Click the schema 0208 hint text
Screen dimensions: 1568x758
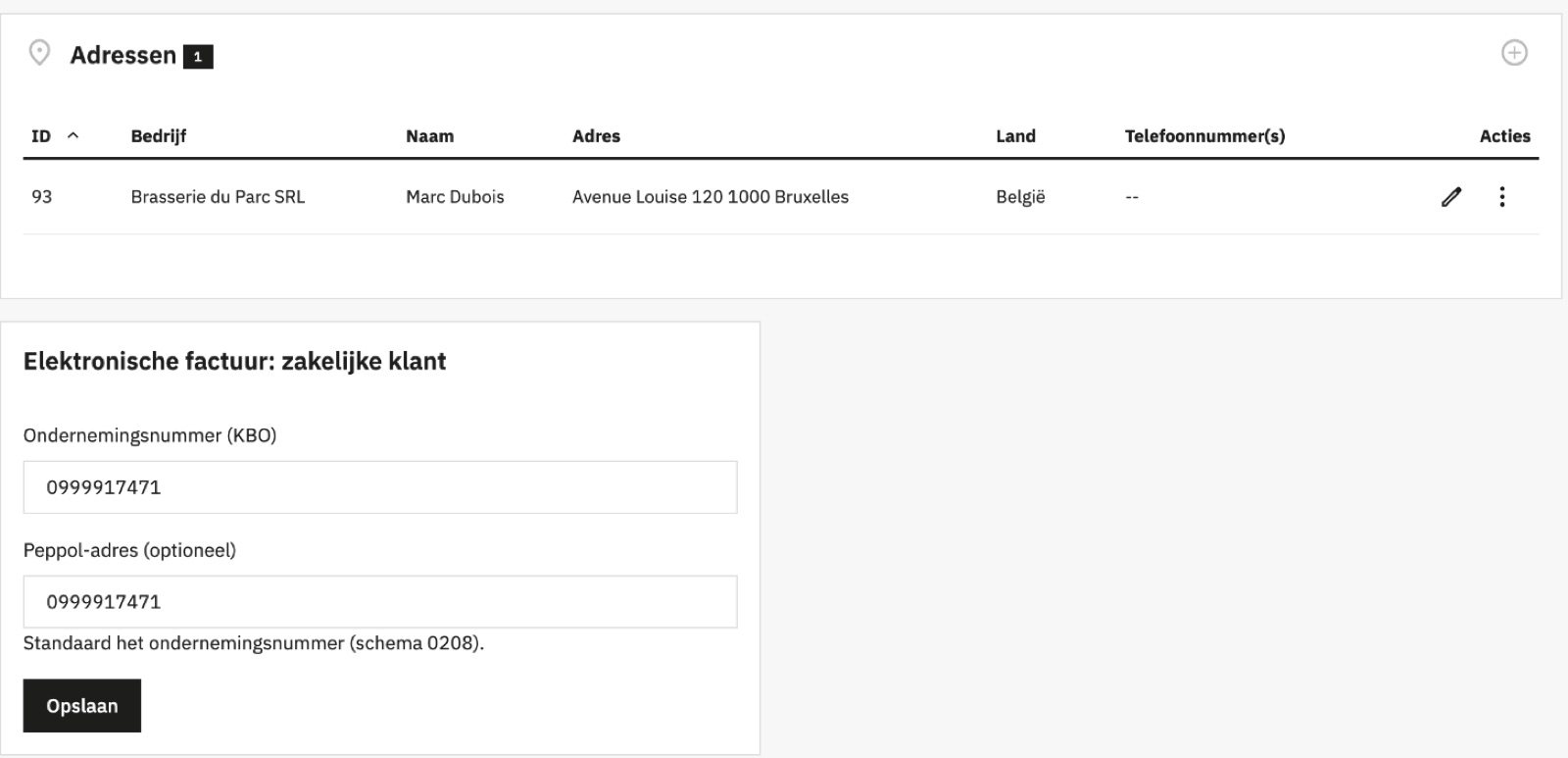[254, 643]
